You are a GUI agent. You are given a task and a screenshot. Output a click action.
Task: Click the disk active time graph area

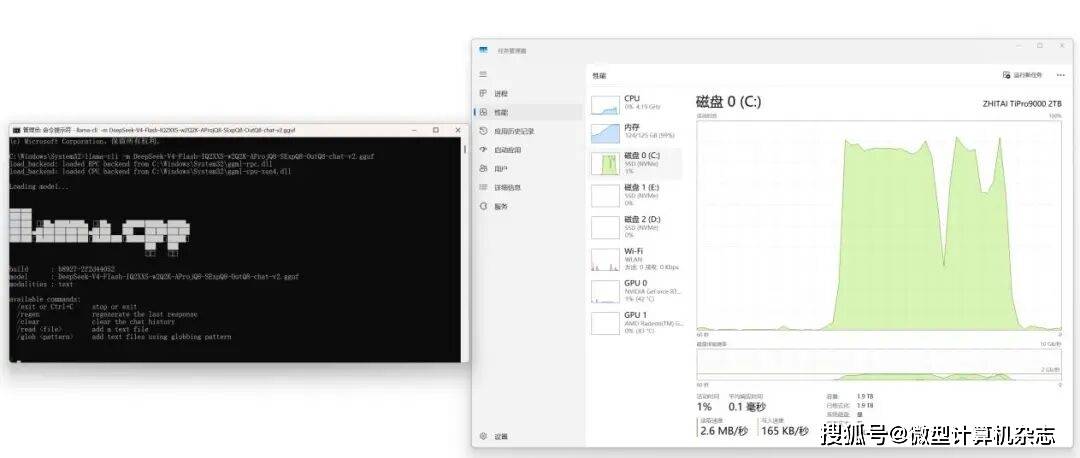[x=879, y=225]
